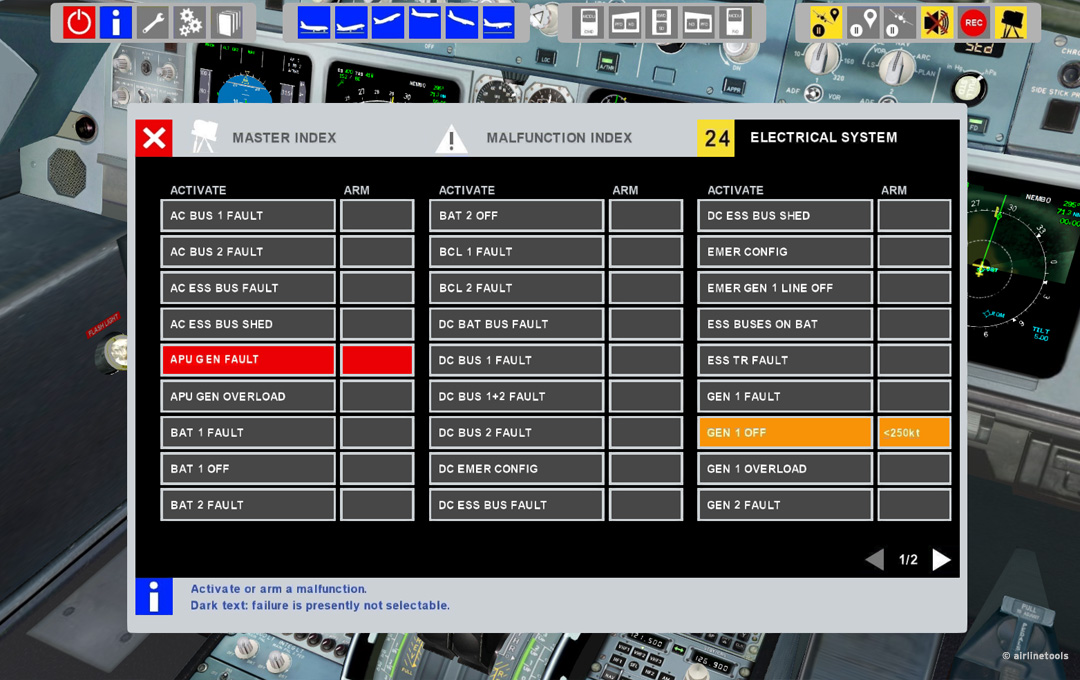Click the red REC recording icon
This screenshot has height=680, width=1080.
tap(973, 22)
